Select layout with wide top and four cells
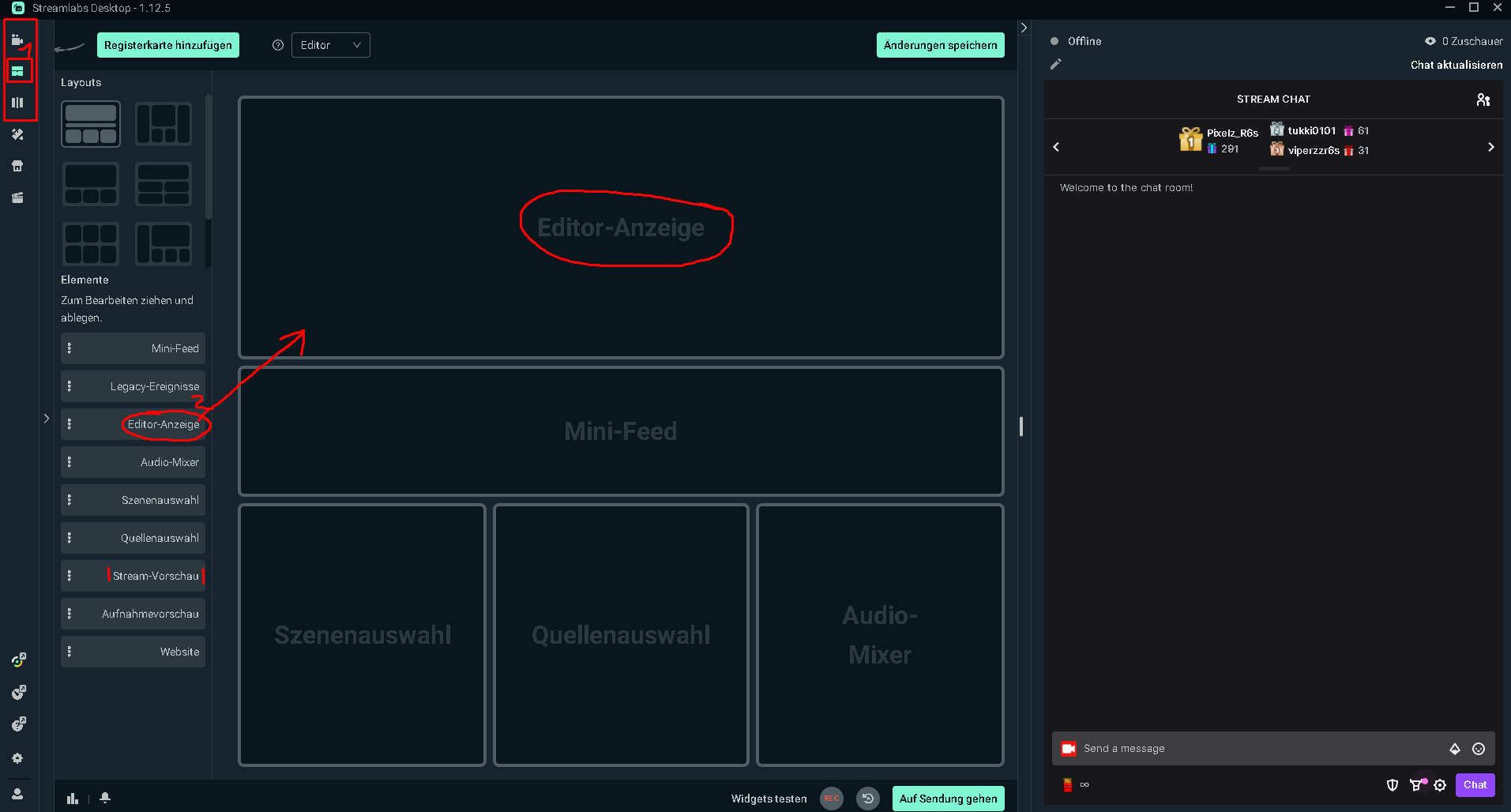Screen dimensions: 1511x812 point(164,184)
